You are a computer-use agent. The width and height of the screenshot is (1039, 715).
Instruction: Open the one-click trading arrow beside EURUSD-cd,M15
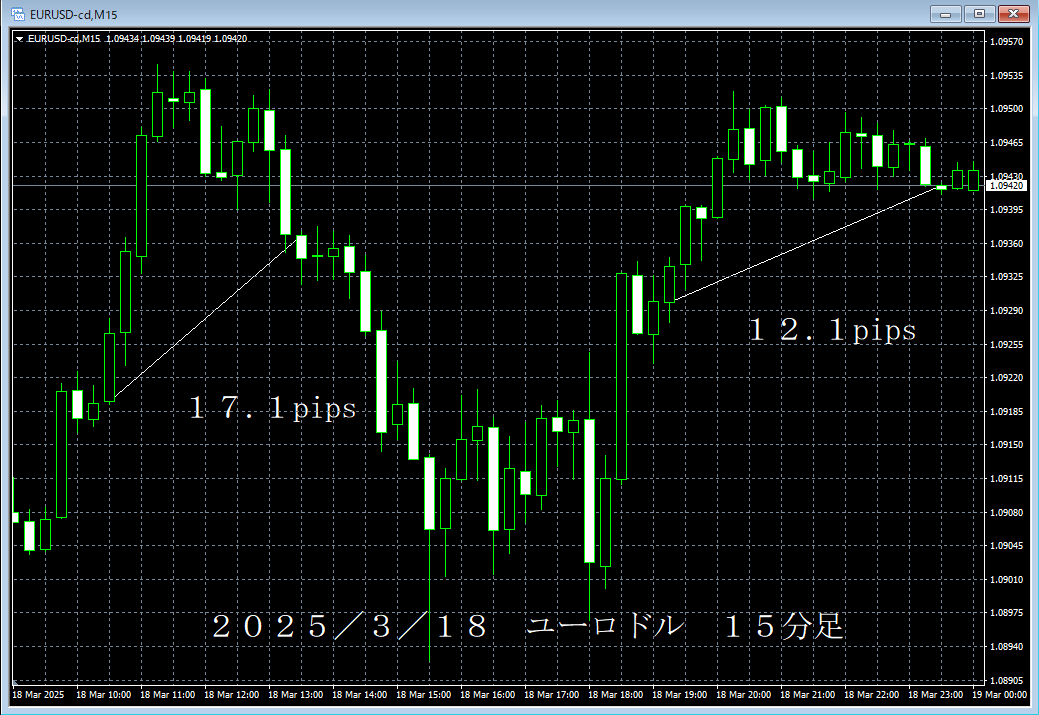pos(20,39)
